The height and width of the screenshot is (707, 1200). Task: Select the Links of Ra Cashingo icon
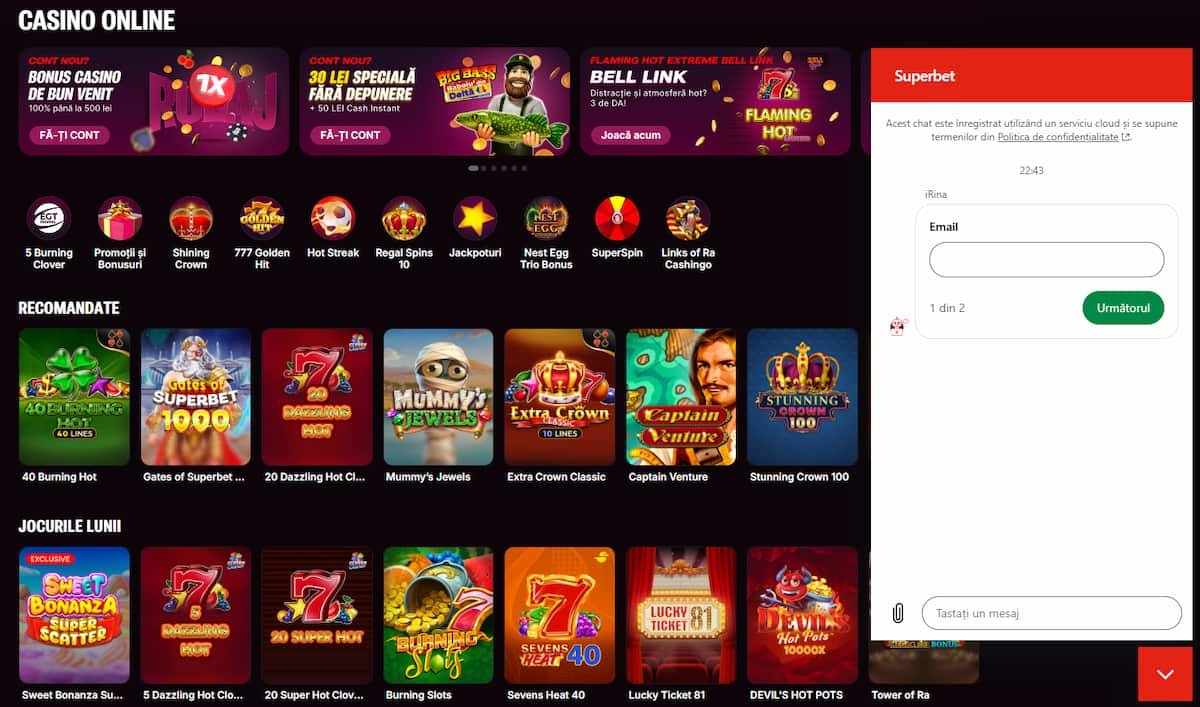tap(688, 217)
